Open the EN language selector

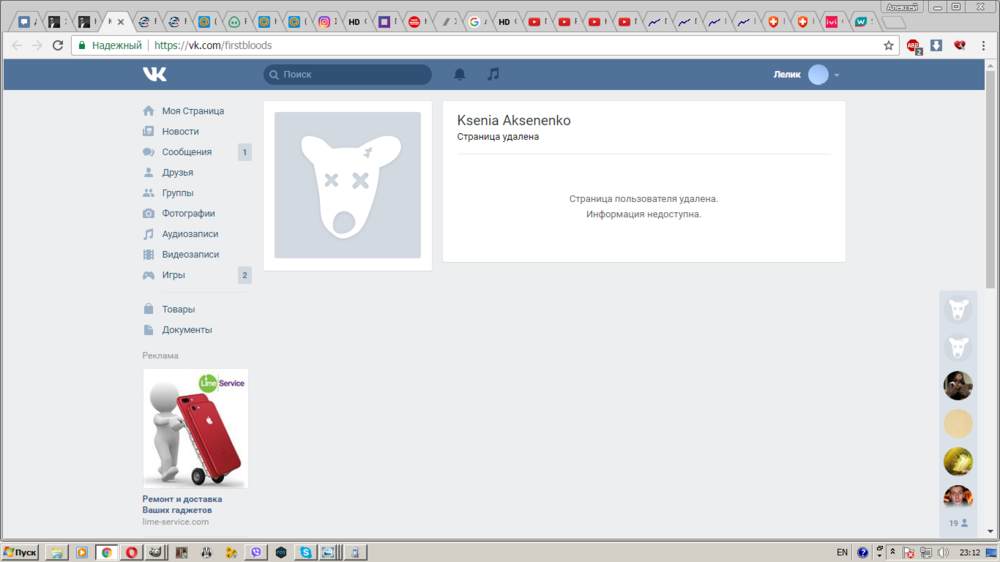click(x=841, y=552)
